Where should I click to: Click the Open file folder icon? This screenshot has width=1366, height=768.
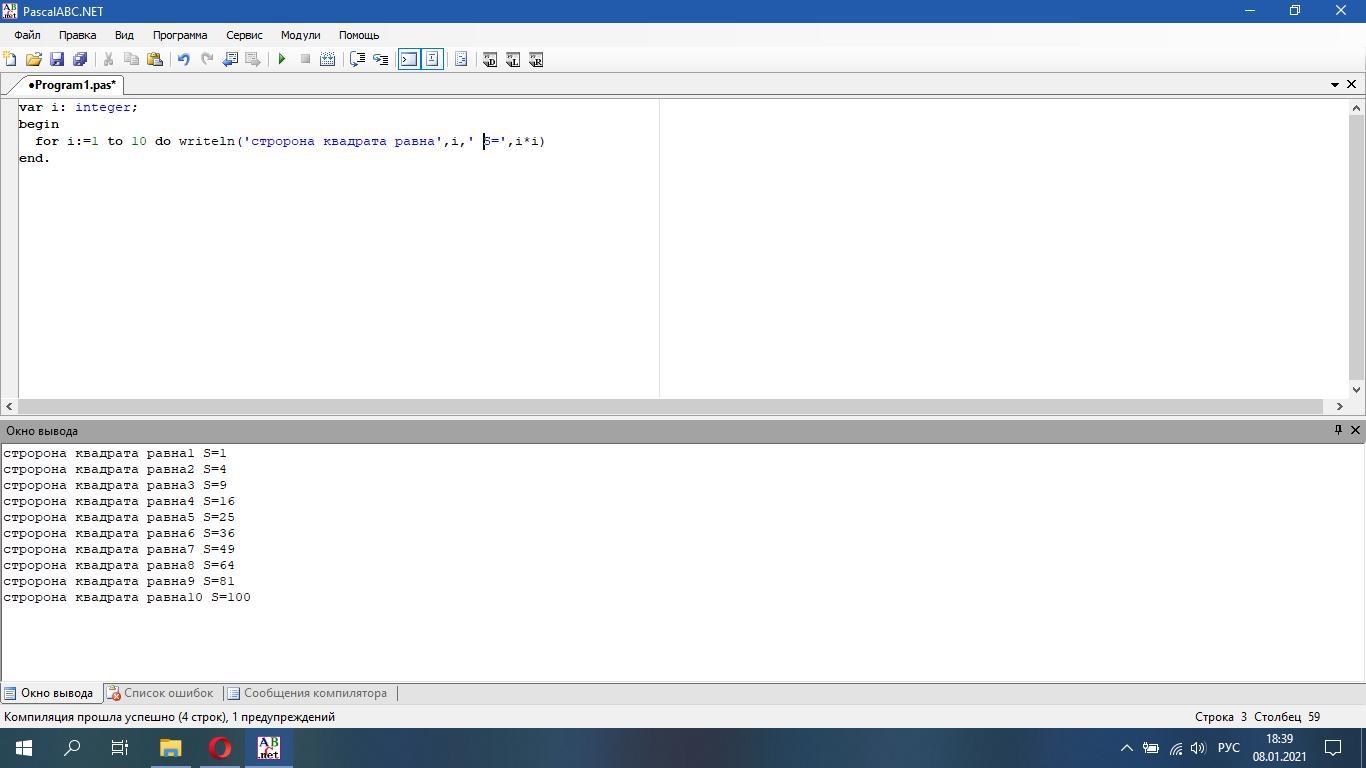(x=34, y=60)
